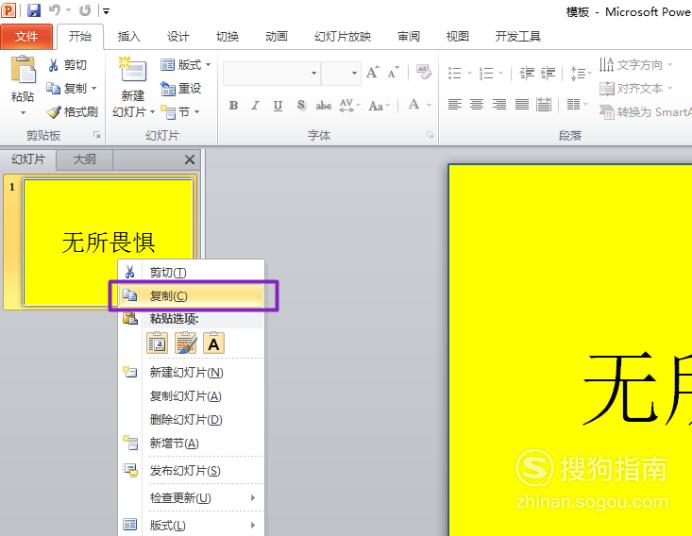Toggle Center text alignment
This screenshot has width=692, height=536.
[477, 105]
